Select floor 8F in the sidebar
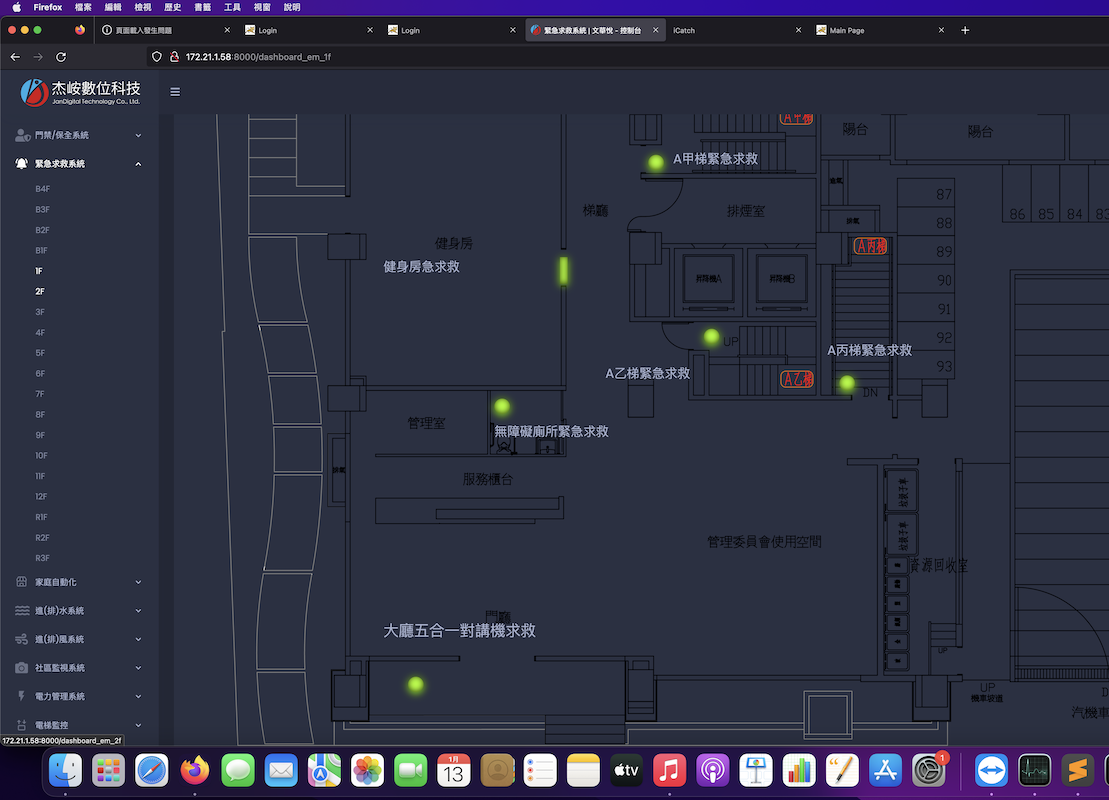This screenshot has width=1109, height=800. (40, 415)
